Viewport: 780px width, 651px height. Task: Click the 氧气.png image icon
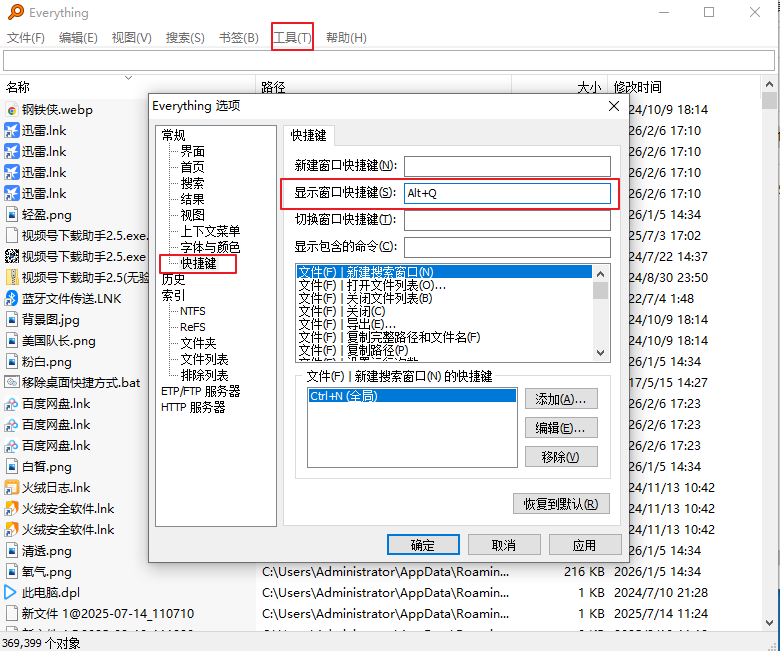tap(11, 571)
